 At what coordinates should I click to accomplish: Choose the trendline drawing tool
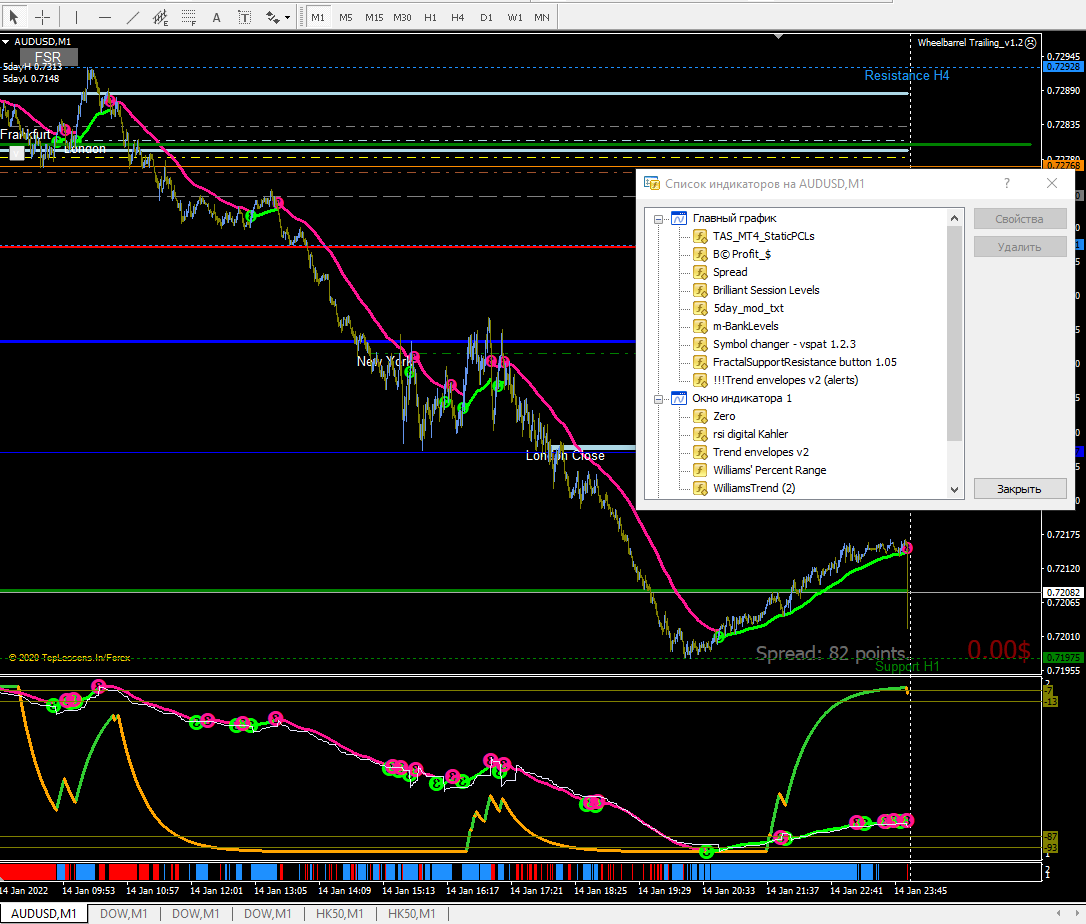[133, 17]
